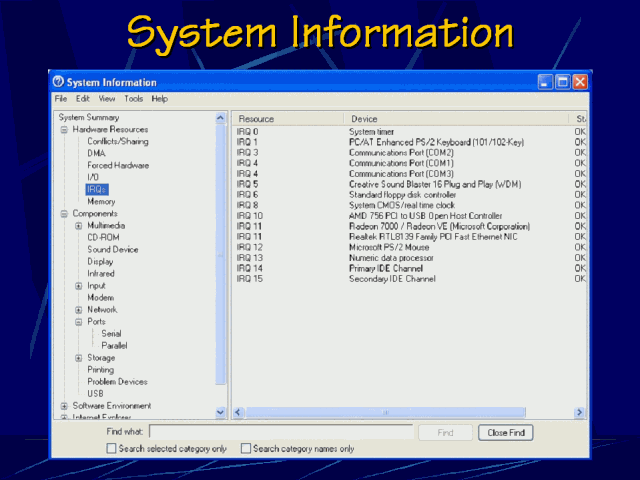Collapse the Ports tree node
640x480 pixels.
click(x=78, y=322)
